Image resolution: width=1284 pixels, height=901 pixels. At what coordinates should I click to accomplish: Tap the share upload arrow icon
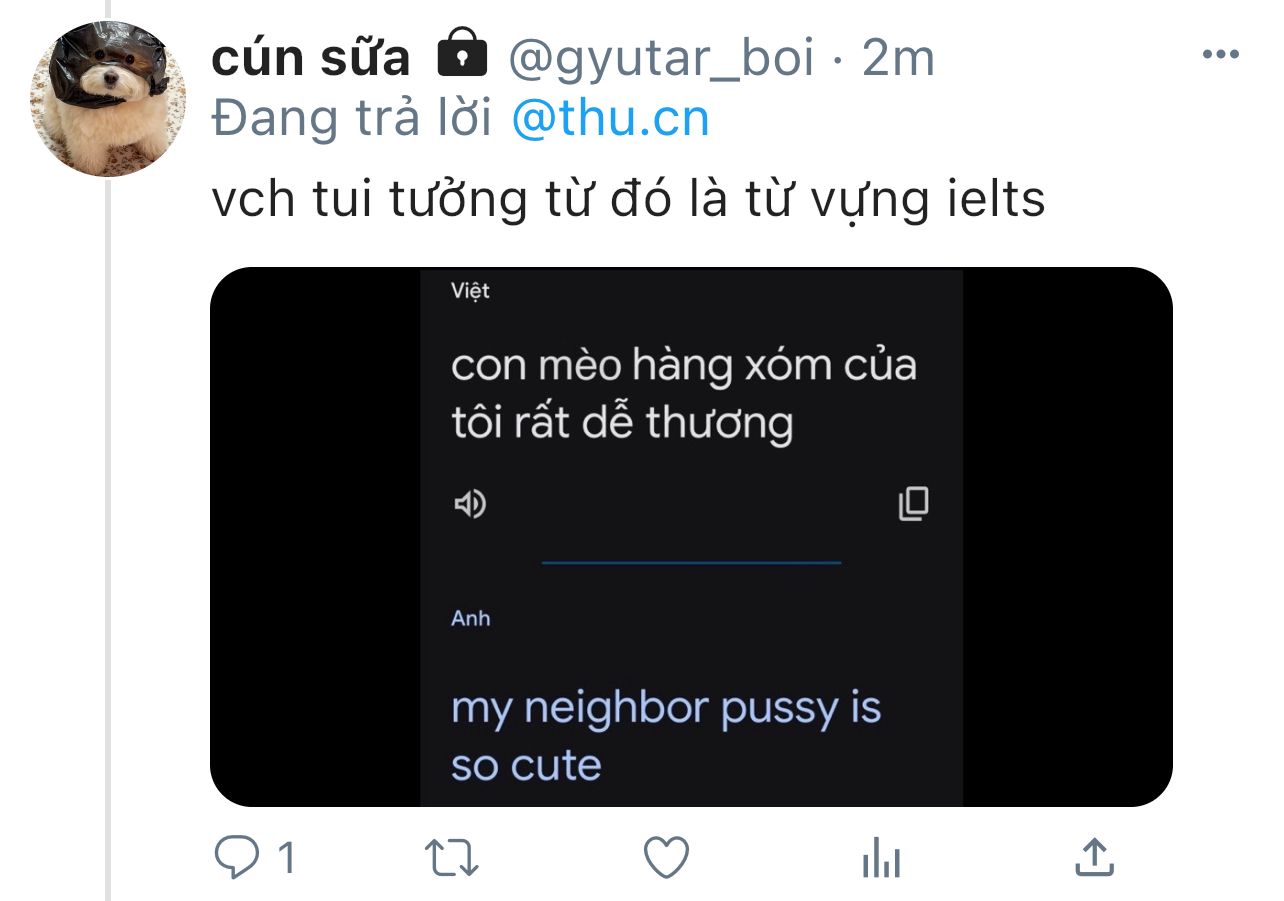pyautogui.click(x=1094, y=857)
